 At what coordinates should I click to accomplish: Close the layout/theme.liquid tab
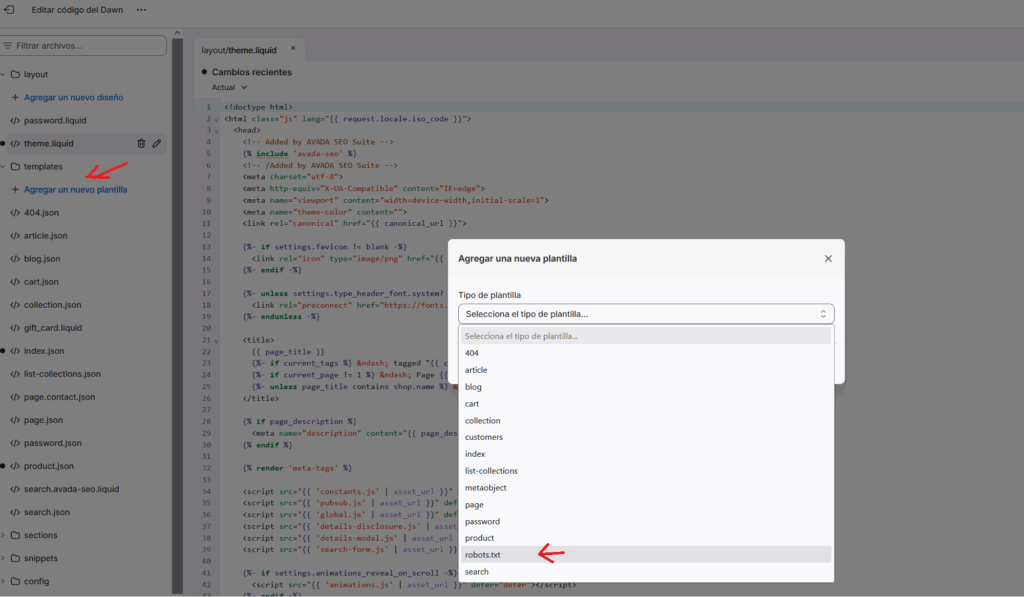tap(293, 48)
